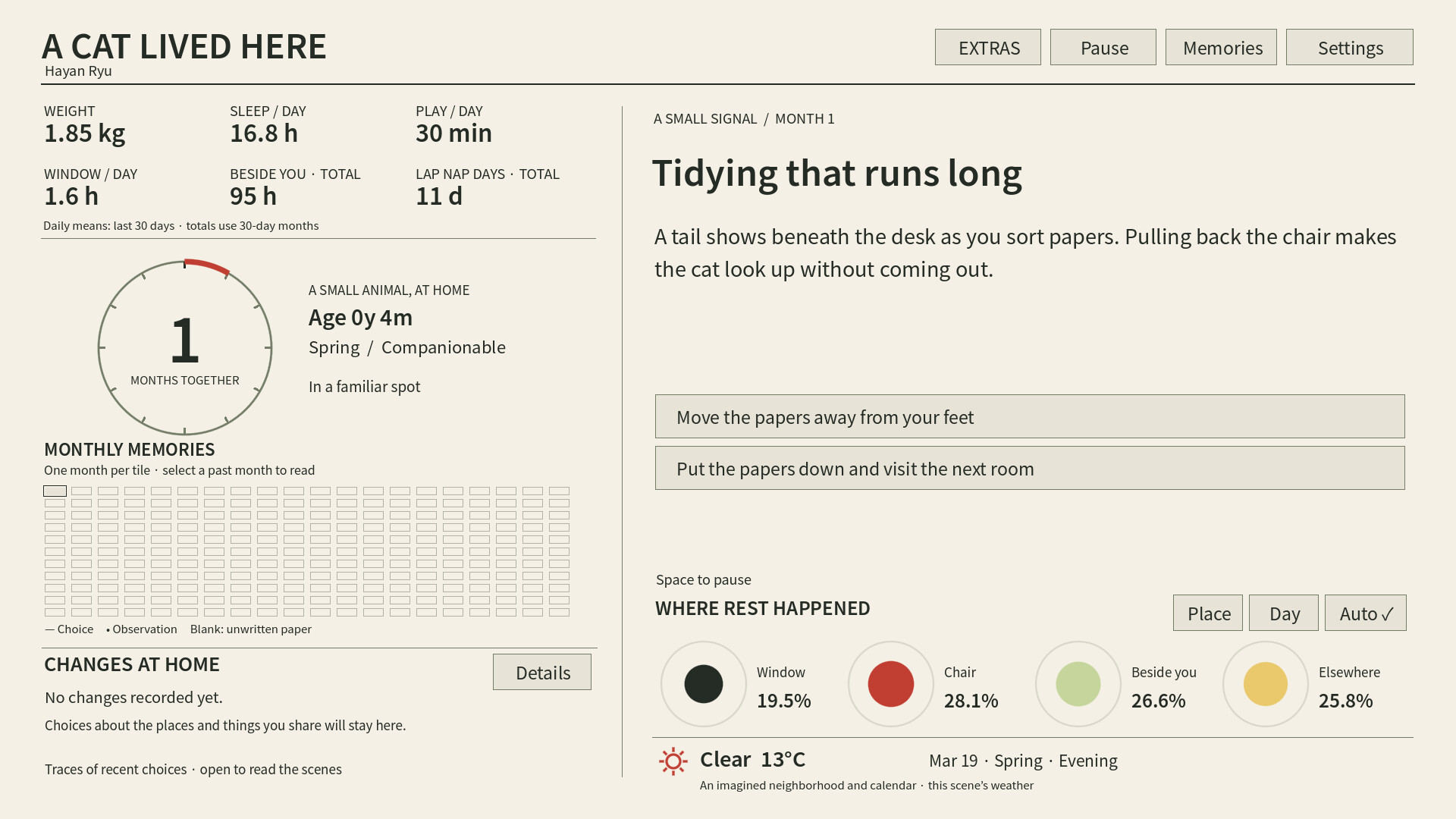
Task: Click the text 'Traces of recent choices'
Action: pyautogui.click(x=115, y=769)
